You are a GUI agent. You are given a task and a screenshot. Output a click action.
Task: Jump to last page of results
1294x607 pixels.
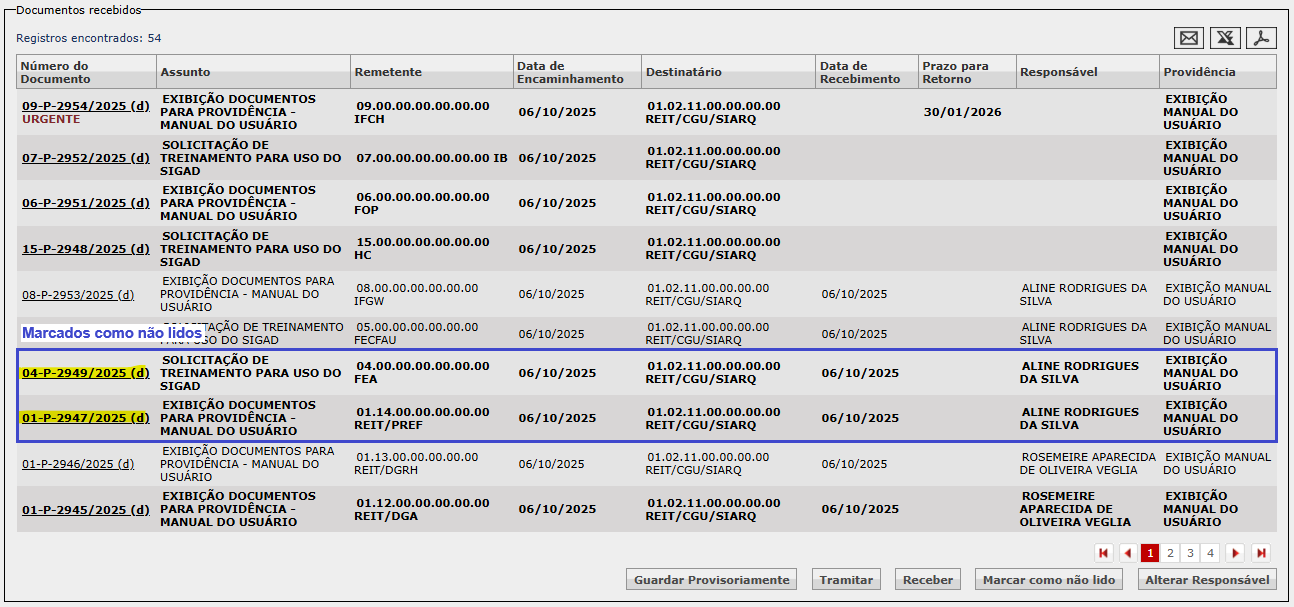[1261, 553]
